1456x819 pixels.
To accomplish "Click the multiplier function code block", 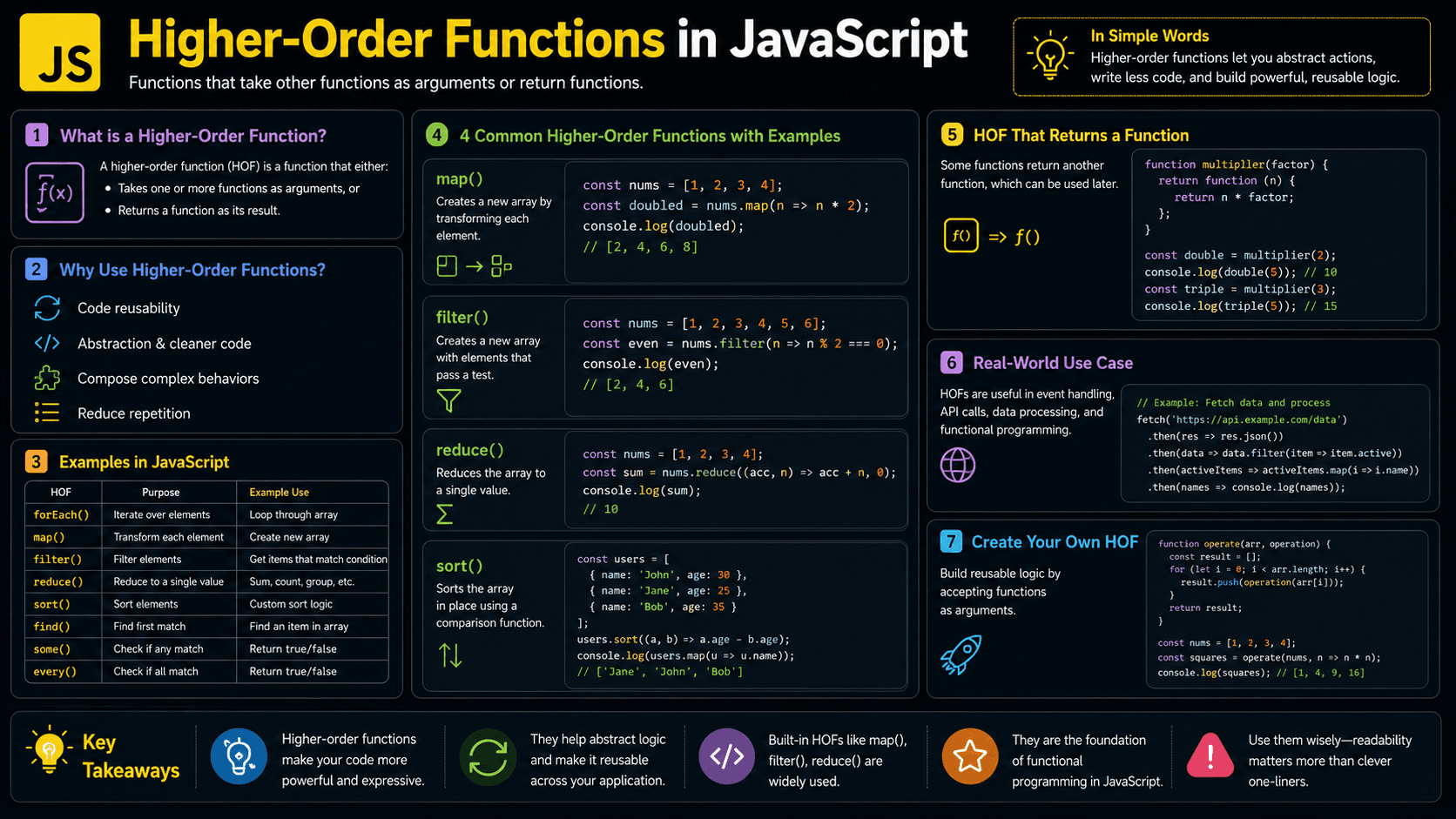I will click(x=1278, y=235).
